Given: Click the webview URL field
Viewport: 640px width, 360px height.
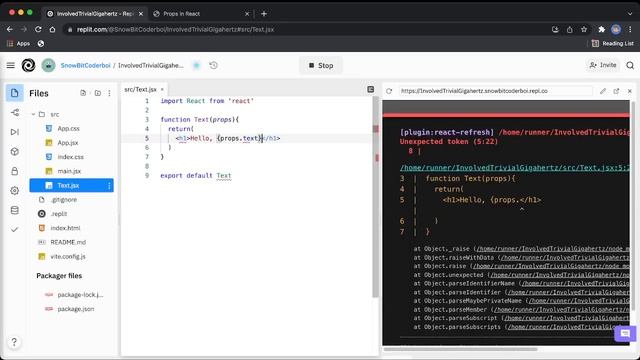Looking at the screenshot, I should tap(496, 91).
